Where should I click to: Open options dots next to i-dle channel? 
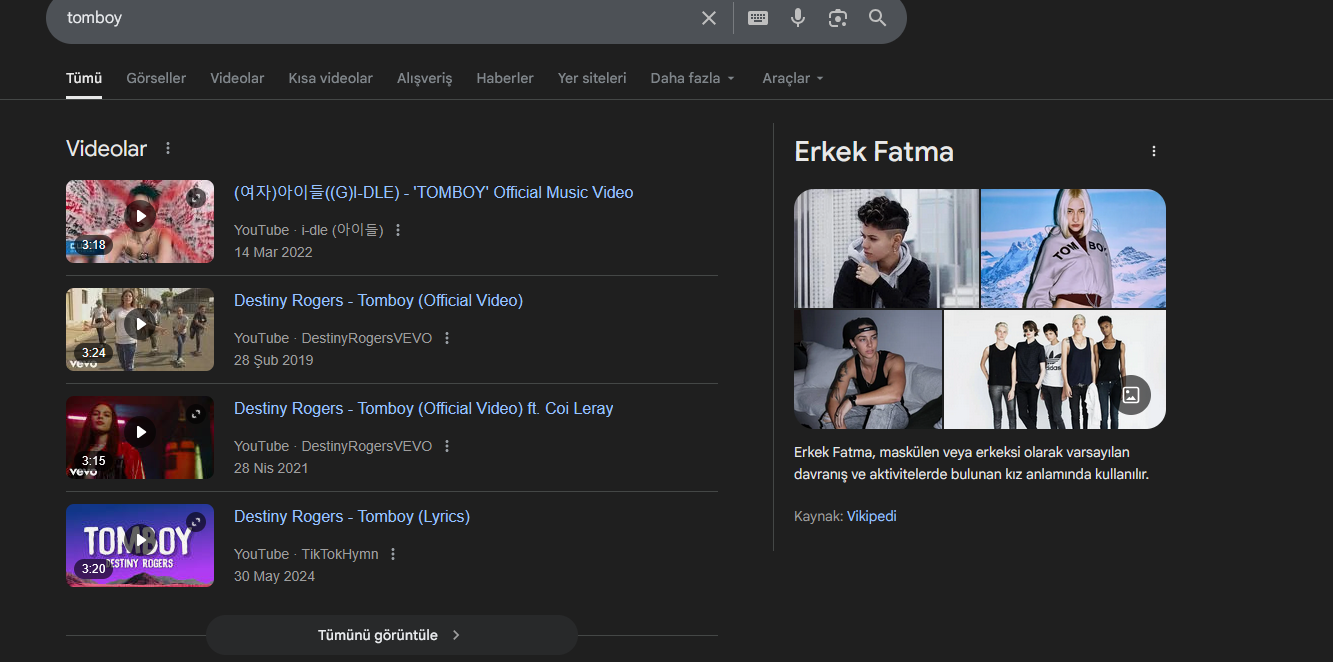398,230
